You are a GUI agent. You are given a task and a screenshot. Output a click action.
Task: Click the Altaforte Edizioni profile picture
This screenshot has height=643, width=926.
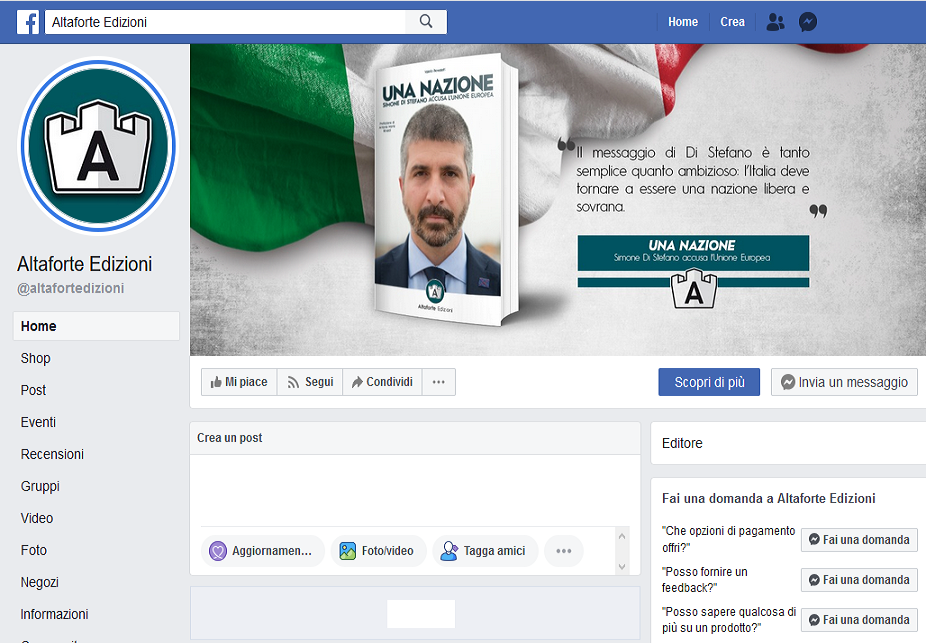point(98,145)
